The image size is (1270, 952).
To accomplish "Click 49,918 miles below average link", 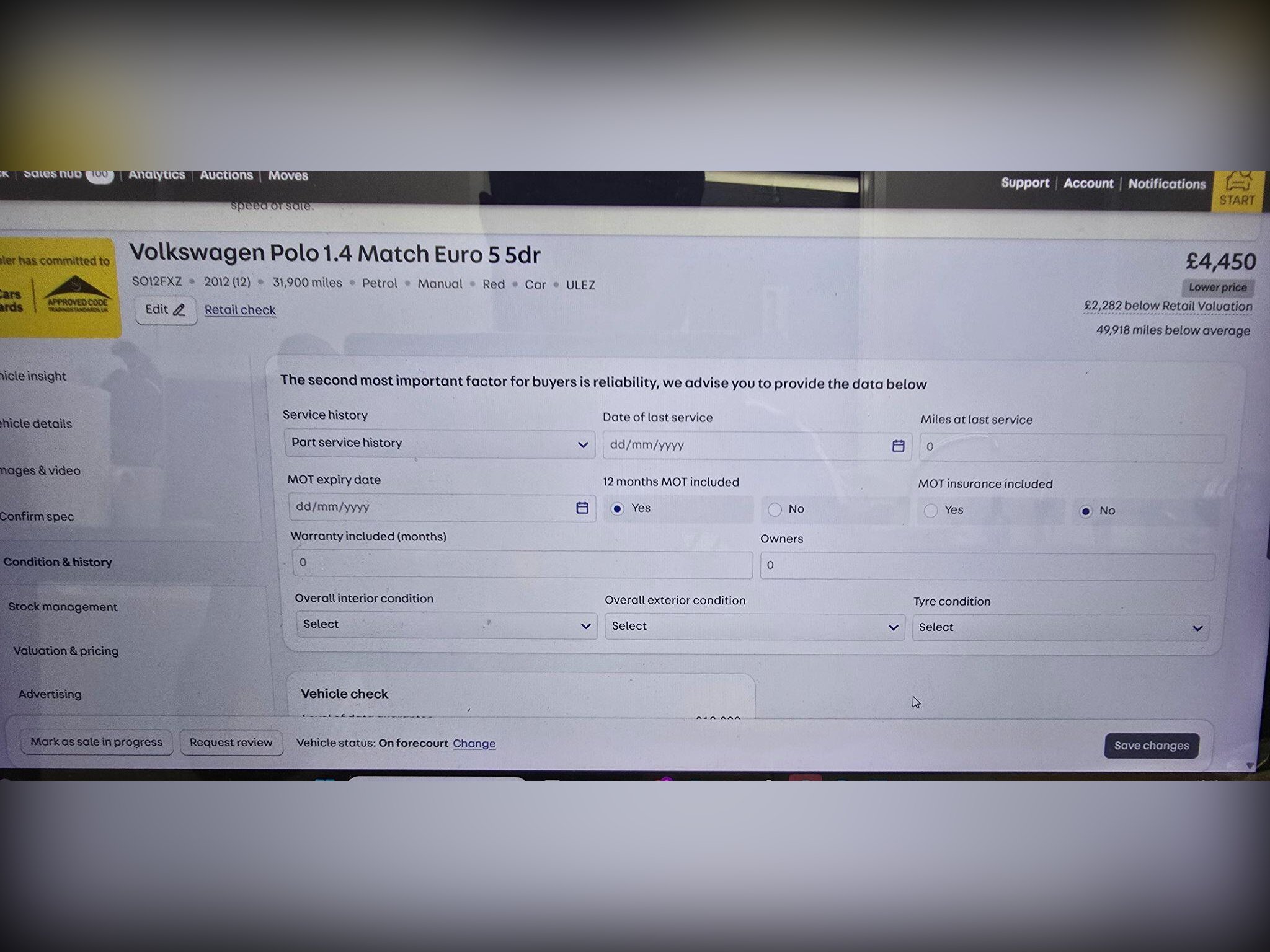I will coord(1173,330).
